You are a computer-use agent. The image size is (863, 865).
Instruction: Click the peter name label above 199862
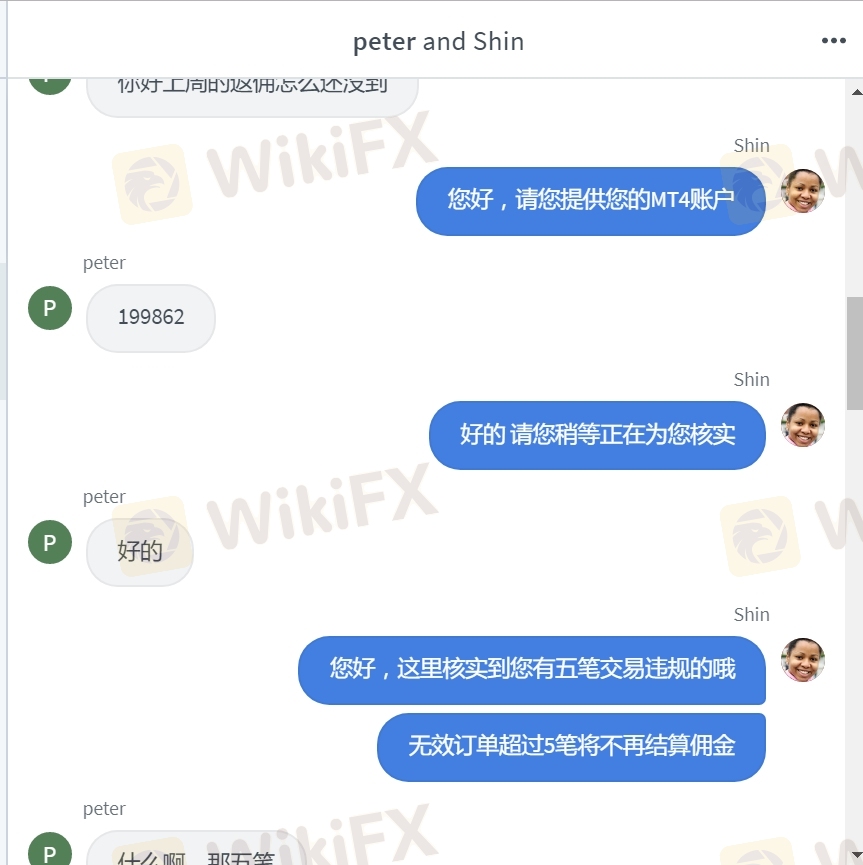(x=104, y=263)
